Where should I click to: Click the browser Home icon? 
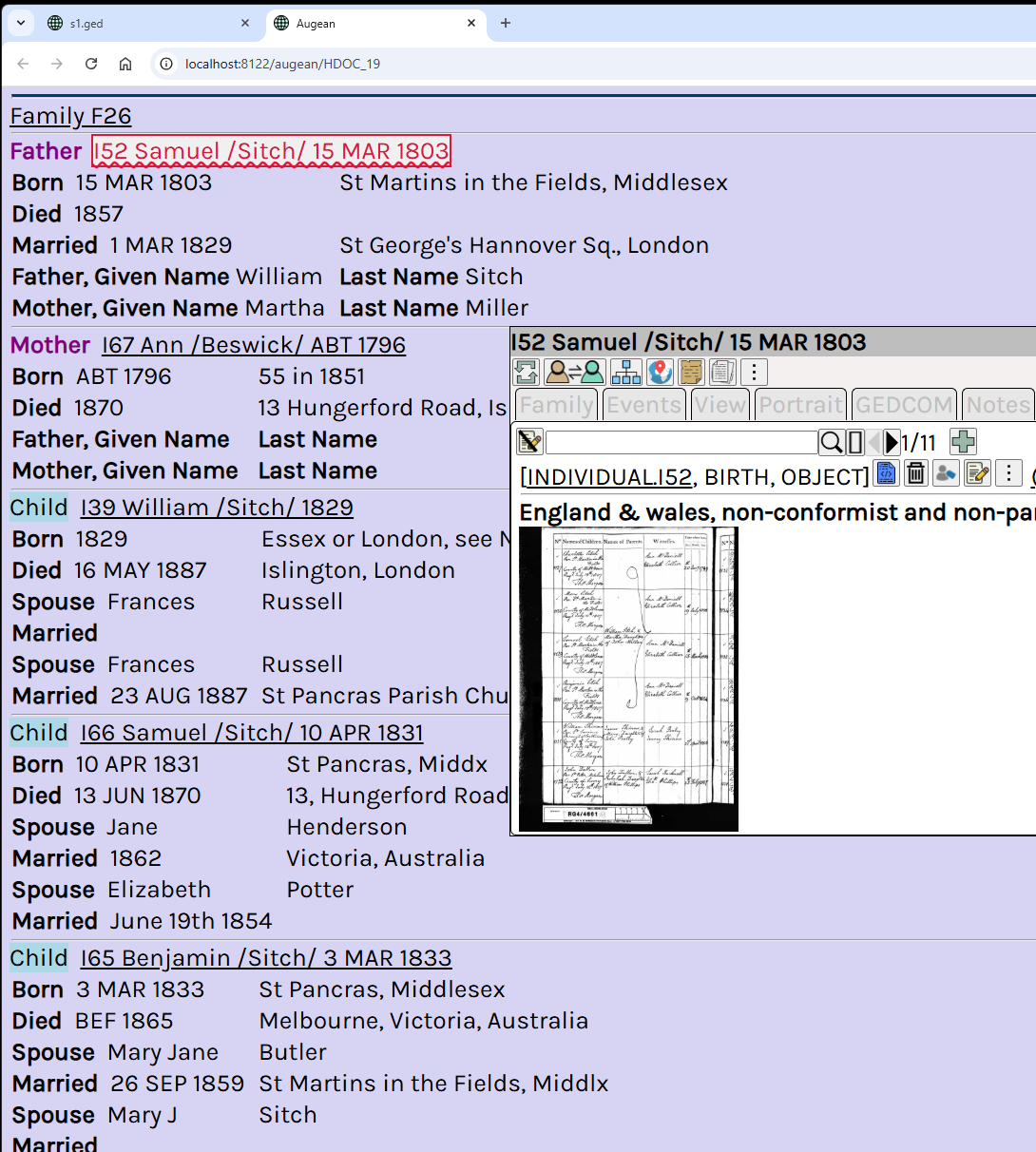pos(125,64)
